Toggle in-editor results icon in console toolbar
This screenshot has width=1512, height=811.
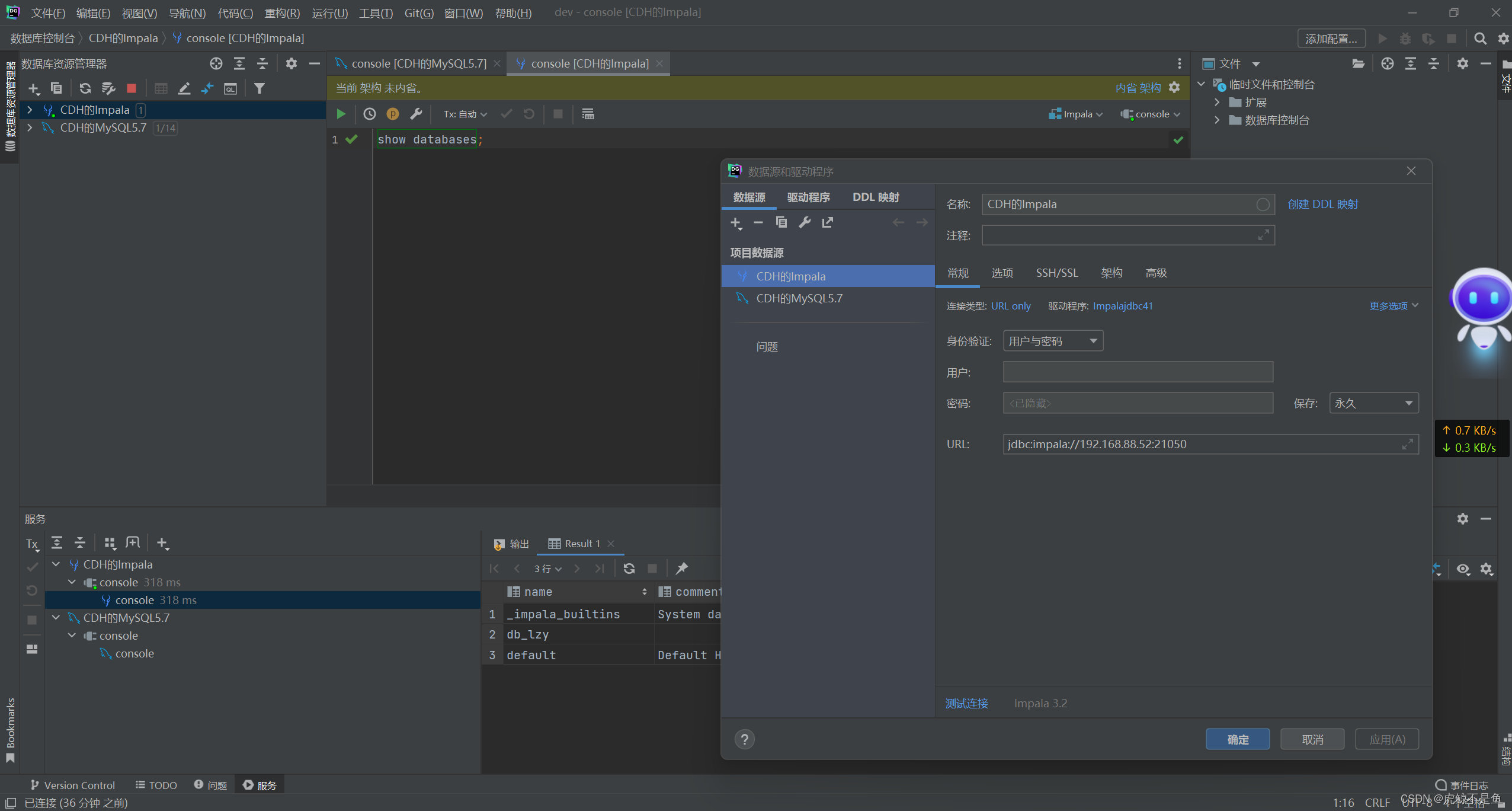pyautogui.click(x=588, y=114)
